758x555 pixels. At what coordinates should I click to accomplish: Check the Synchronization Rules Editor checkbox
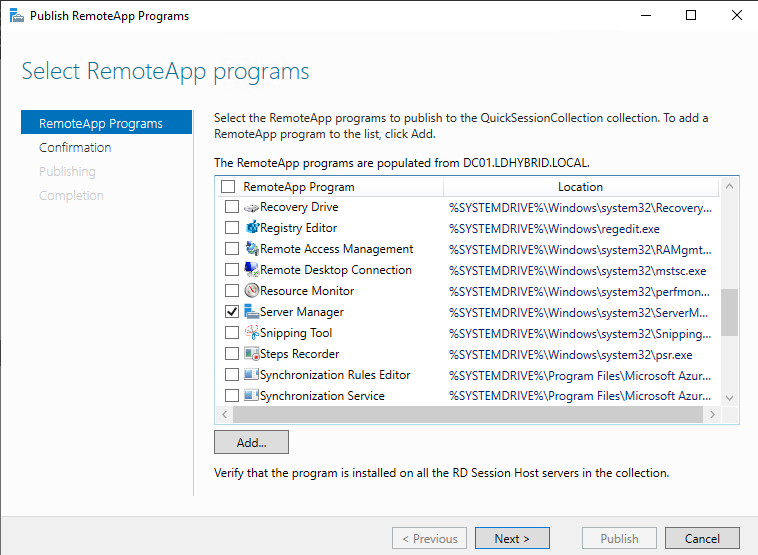coord(232,375)
